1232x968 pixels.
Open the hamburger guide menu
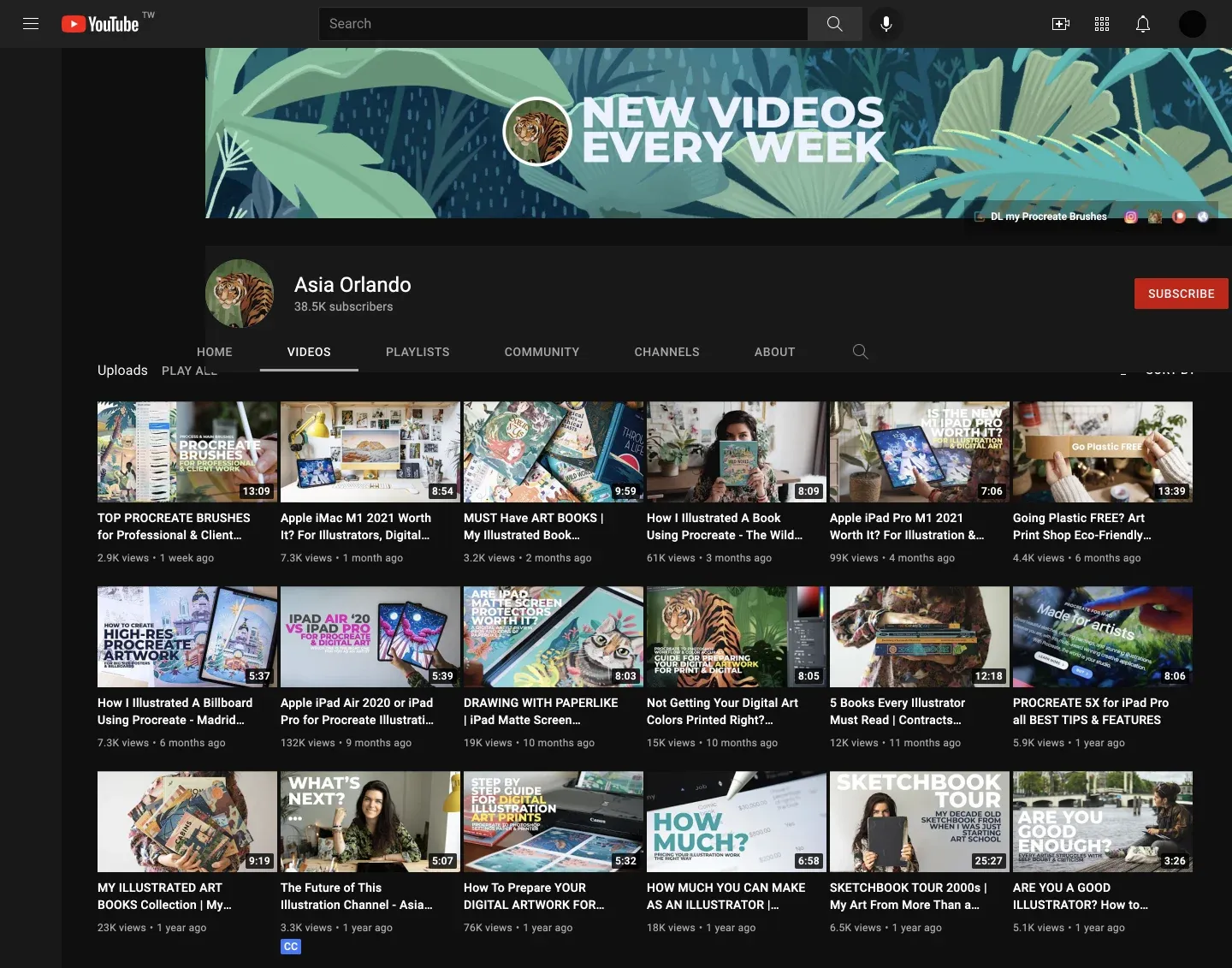(31, 24)
